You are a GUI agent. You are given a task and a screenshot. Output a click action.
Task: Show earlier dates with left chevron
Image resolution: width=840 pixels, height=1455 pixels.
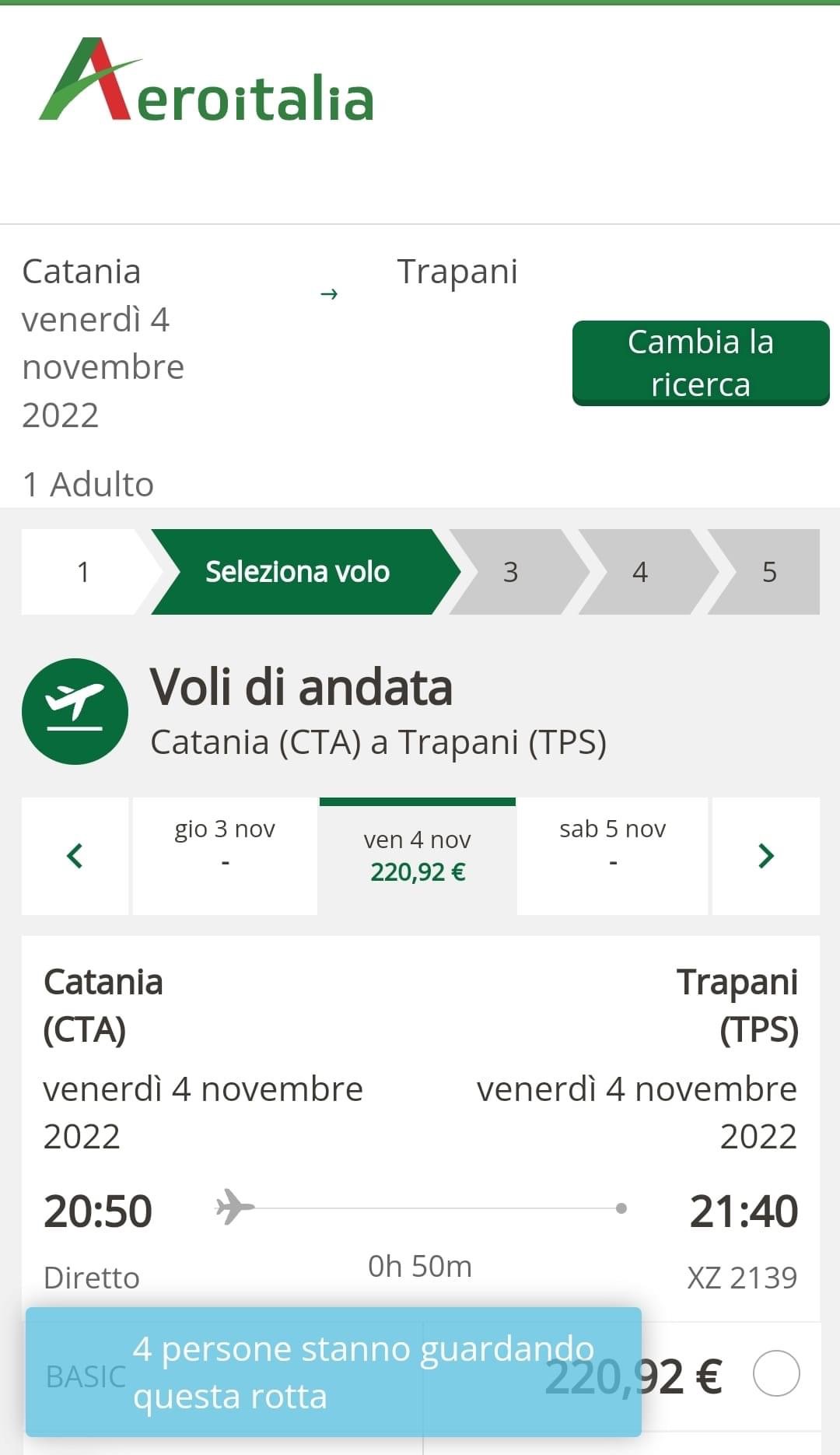click(x=75, y=856)
